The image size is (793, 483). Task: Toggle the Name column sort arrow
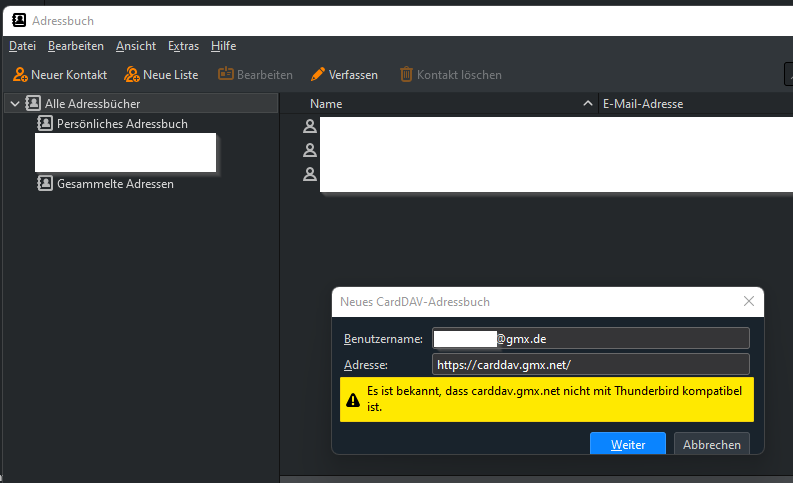click(x=588, y=103)
